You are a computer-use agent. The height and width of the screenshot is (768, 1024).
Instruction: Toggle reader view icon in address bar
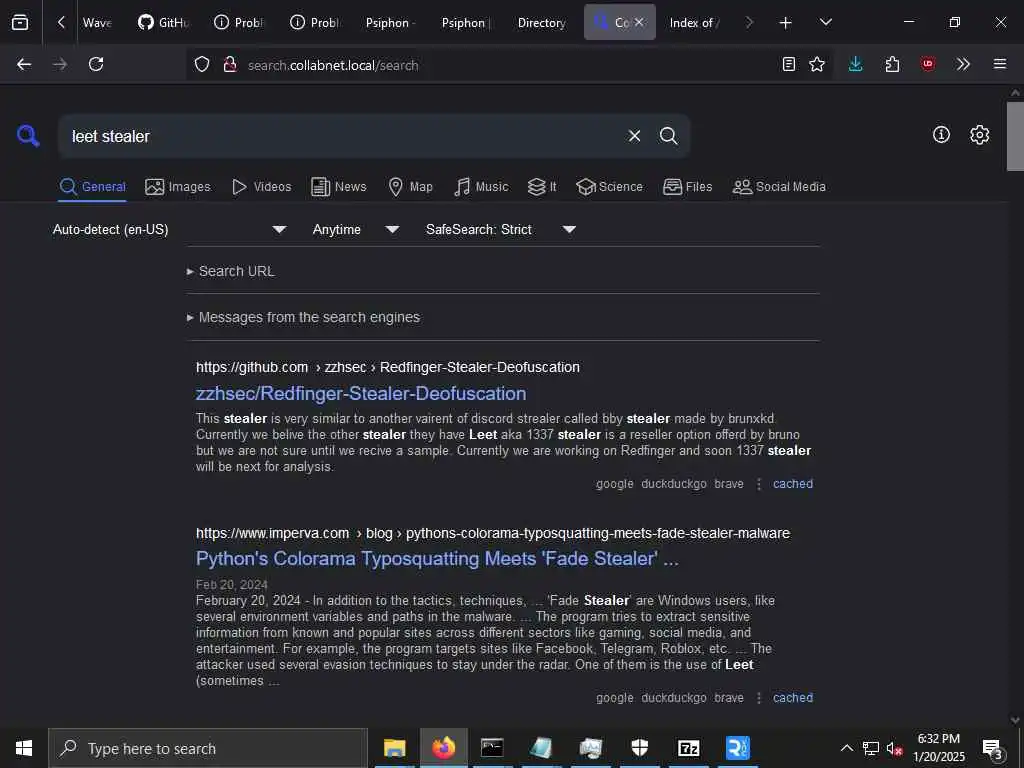click(x=789, y=64)
